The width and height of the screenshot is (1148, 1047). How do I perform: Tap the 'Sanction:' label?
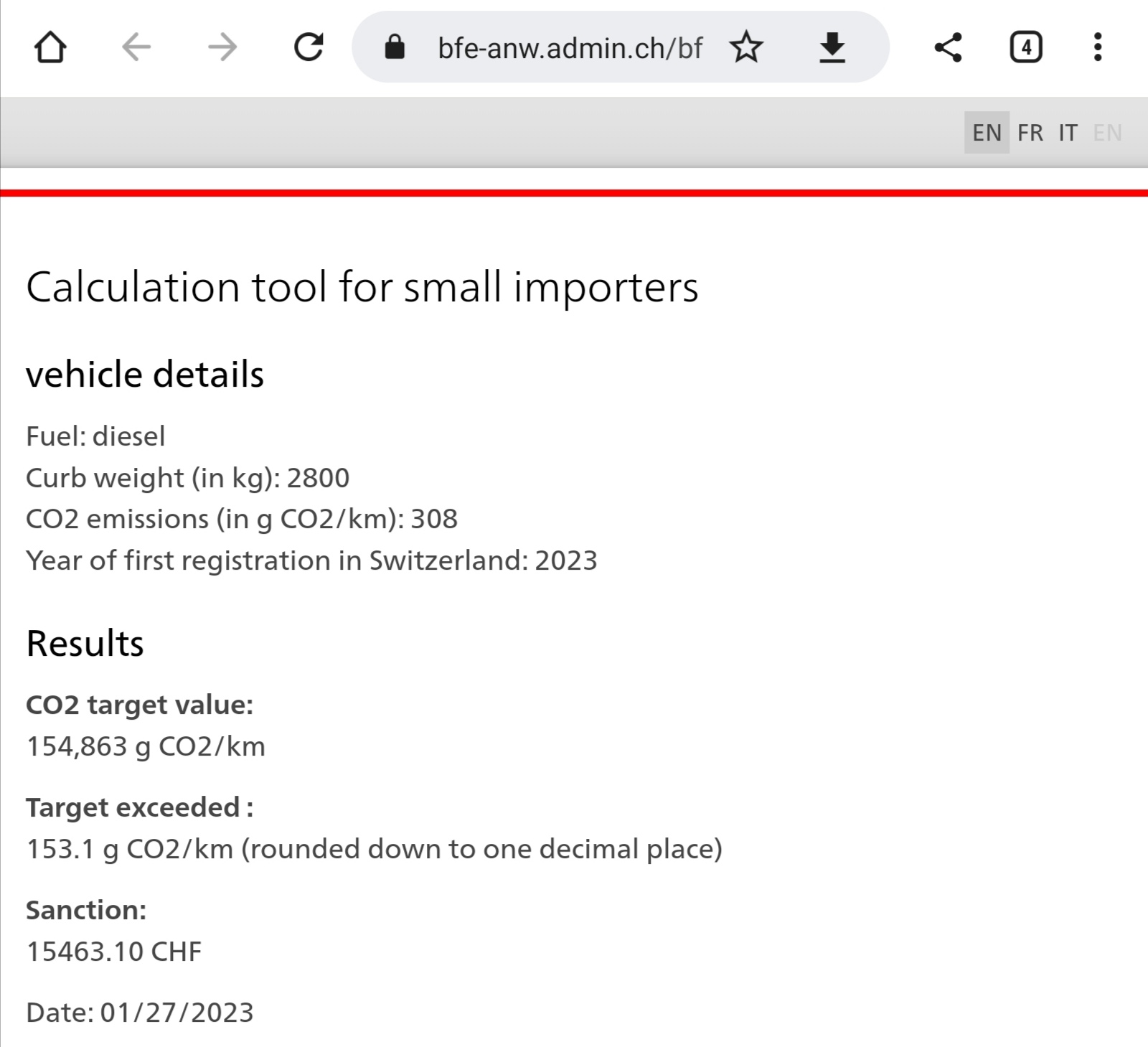(86, 911)
